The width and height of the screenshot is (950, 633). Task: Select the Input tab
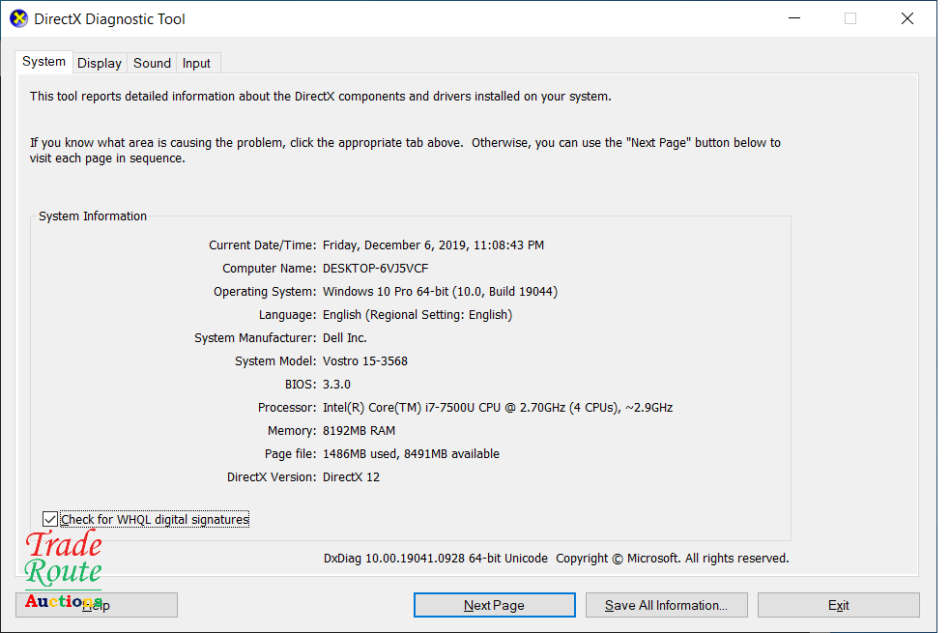point(197,62)
